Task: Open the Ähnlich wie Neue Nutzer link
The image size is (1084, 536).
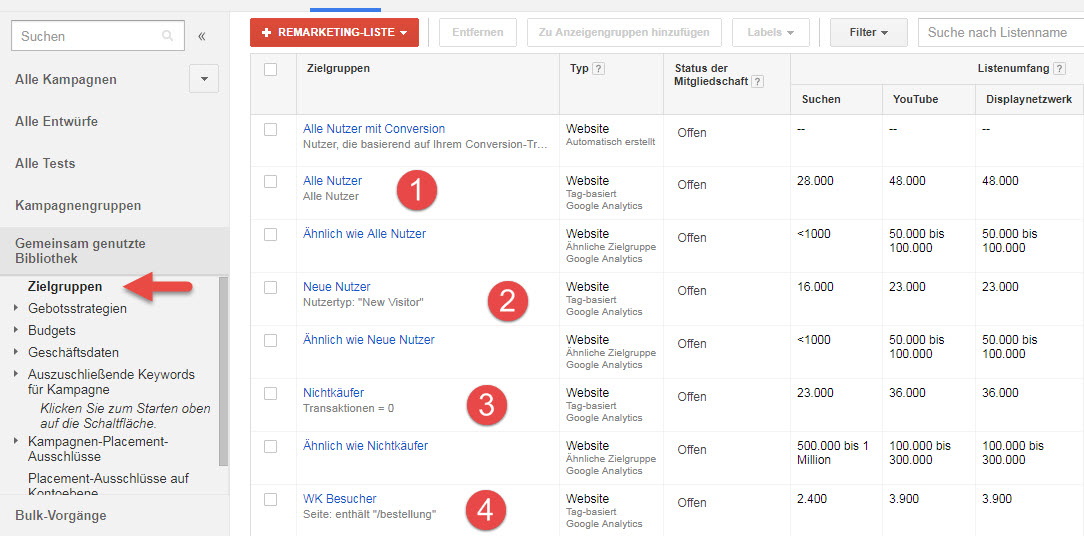Action: 369,340
